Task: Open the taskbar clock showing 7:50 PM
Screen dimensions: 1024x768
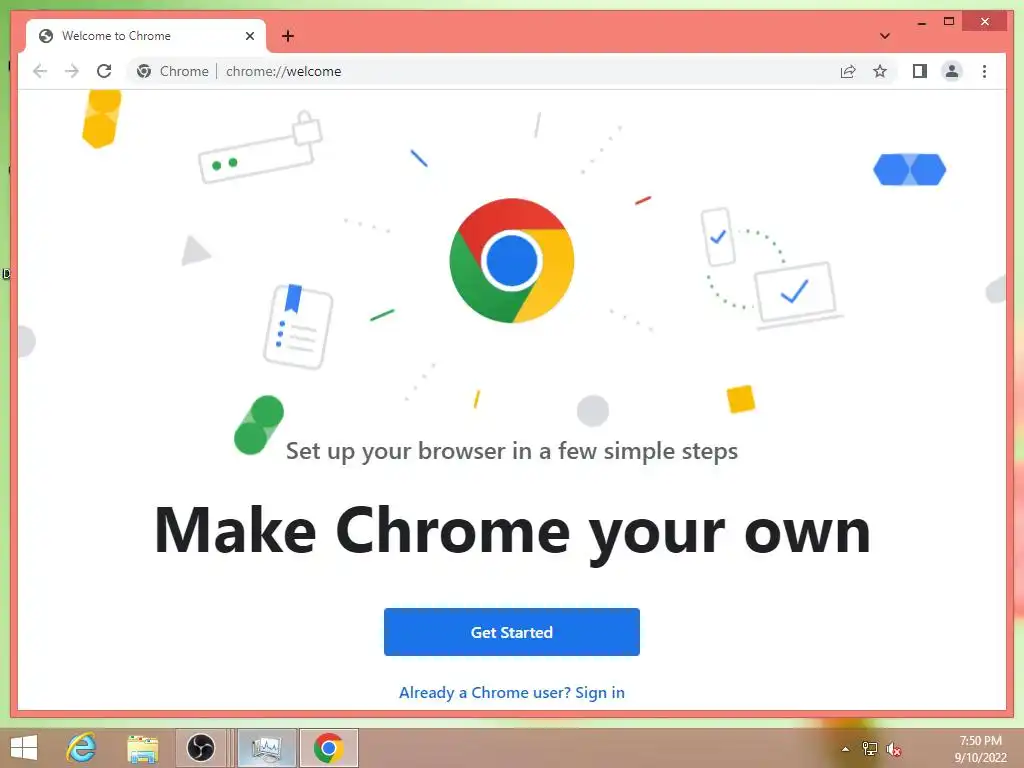Action: coord(980,748)
